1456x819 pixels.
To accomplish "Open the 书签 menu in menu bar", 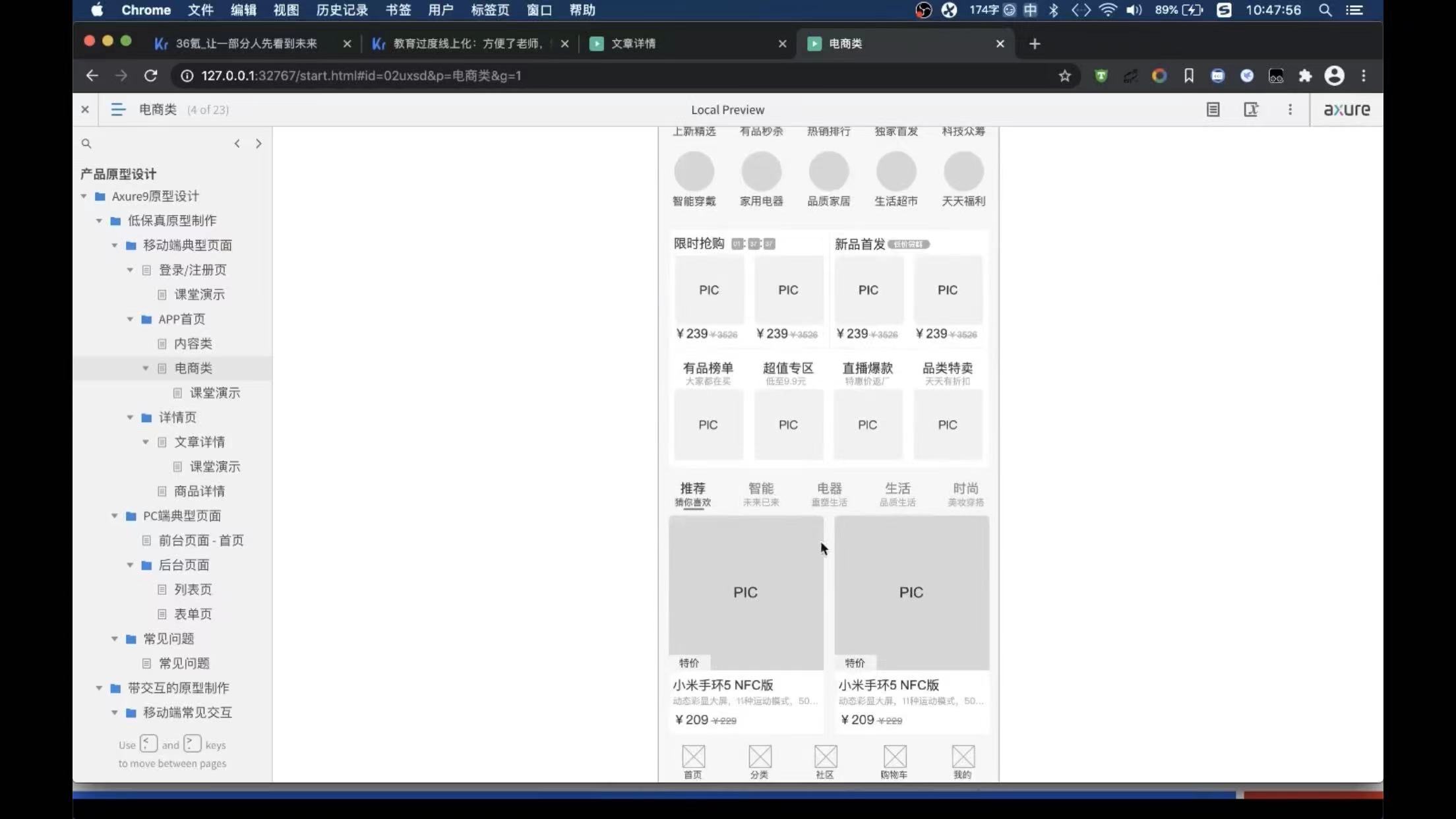I will pos(398,10).
